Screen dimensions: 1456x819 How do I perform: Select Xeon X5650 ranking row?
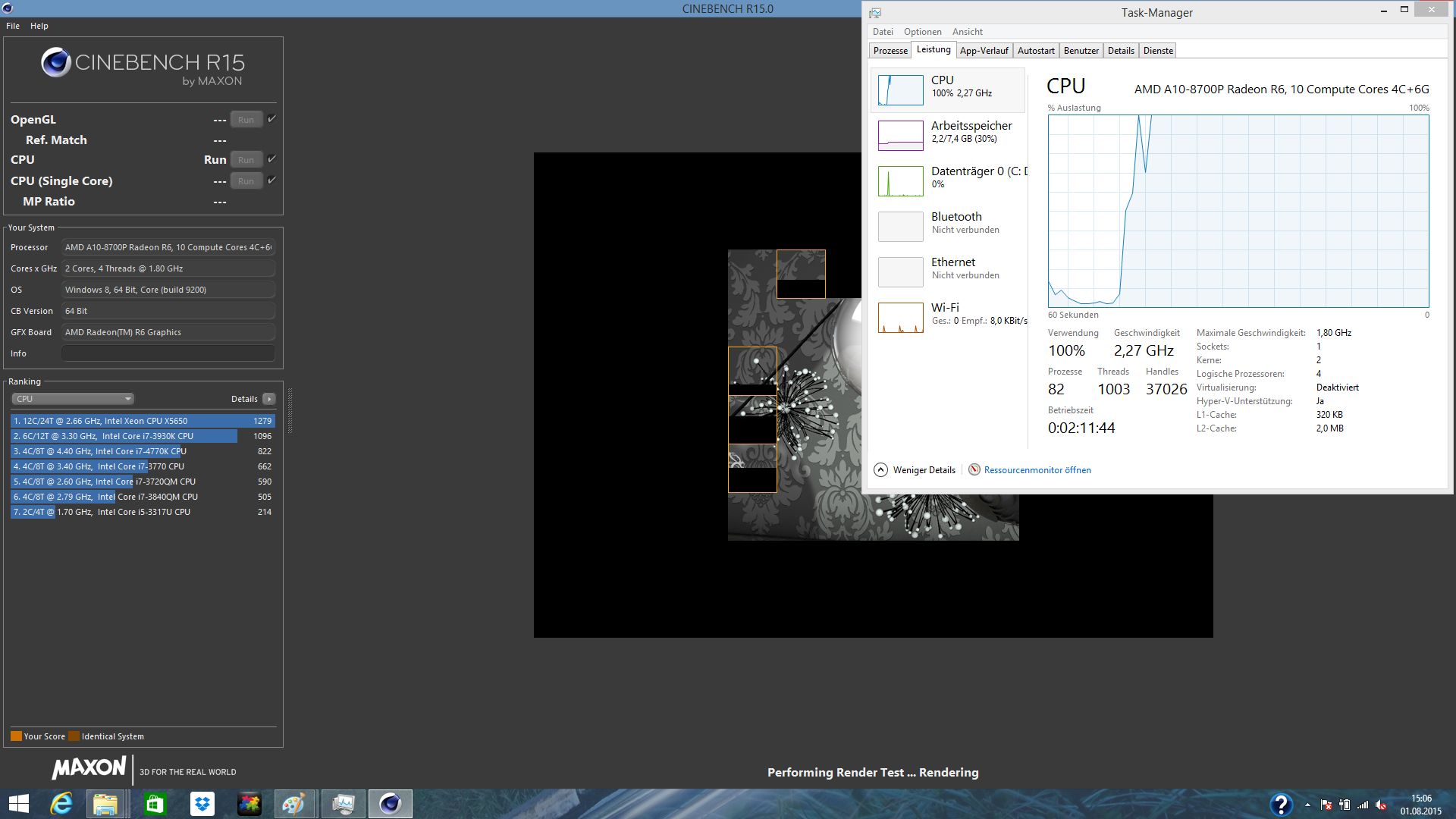click(143, 421)
